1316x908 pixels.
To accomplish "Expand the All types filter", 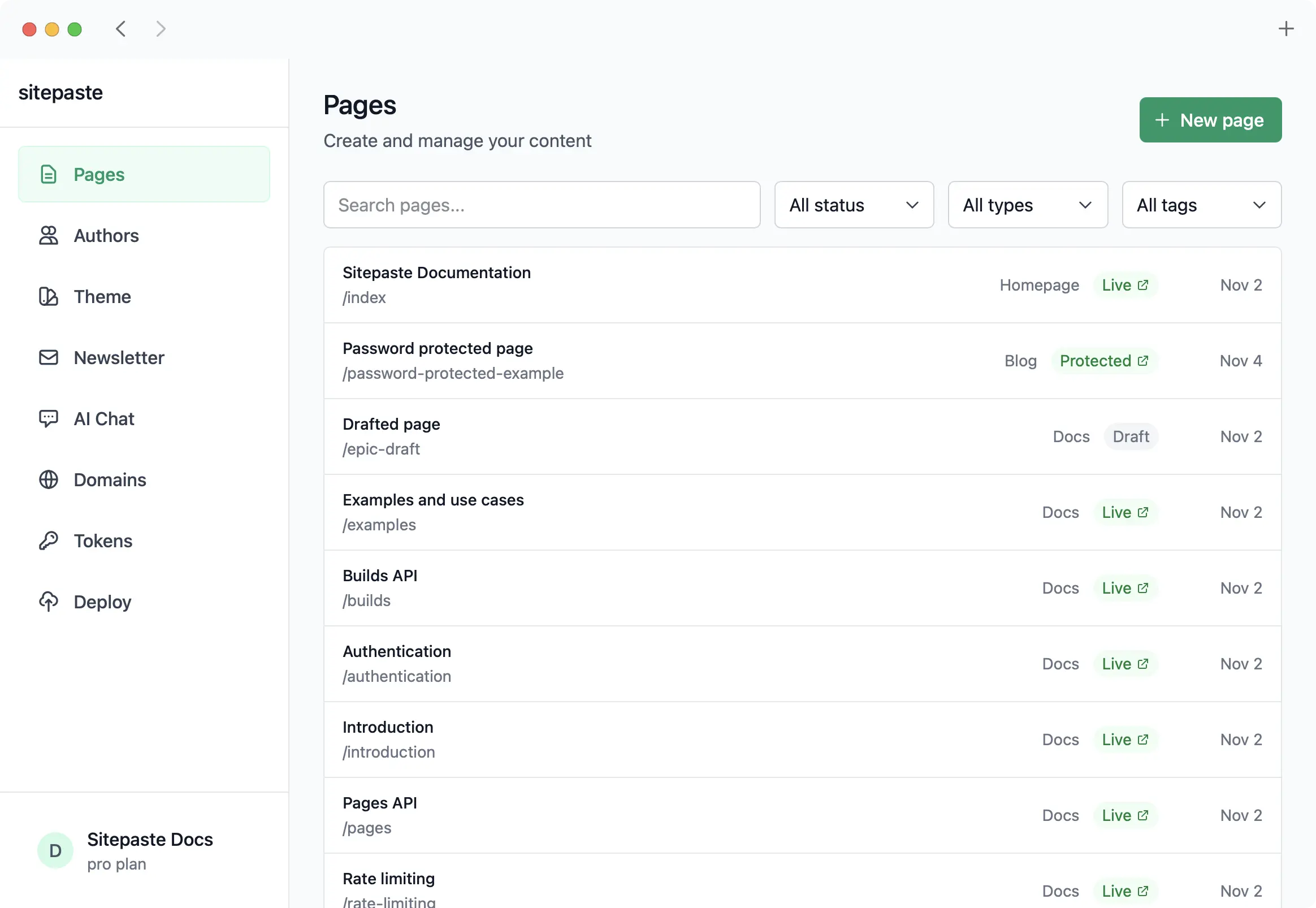I will pos(1027,205).
